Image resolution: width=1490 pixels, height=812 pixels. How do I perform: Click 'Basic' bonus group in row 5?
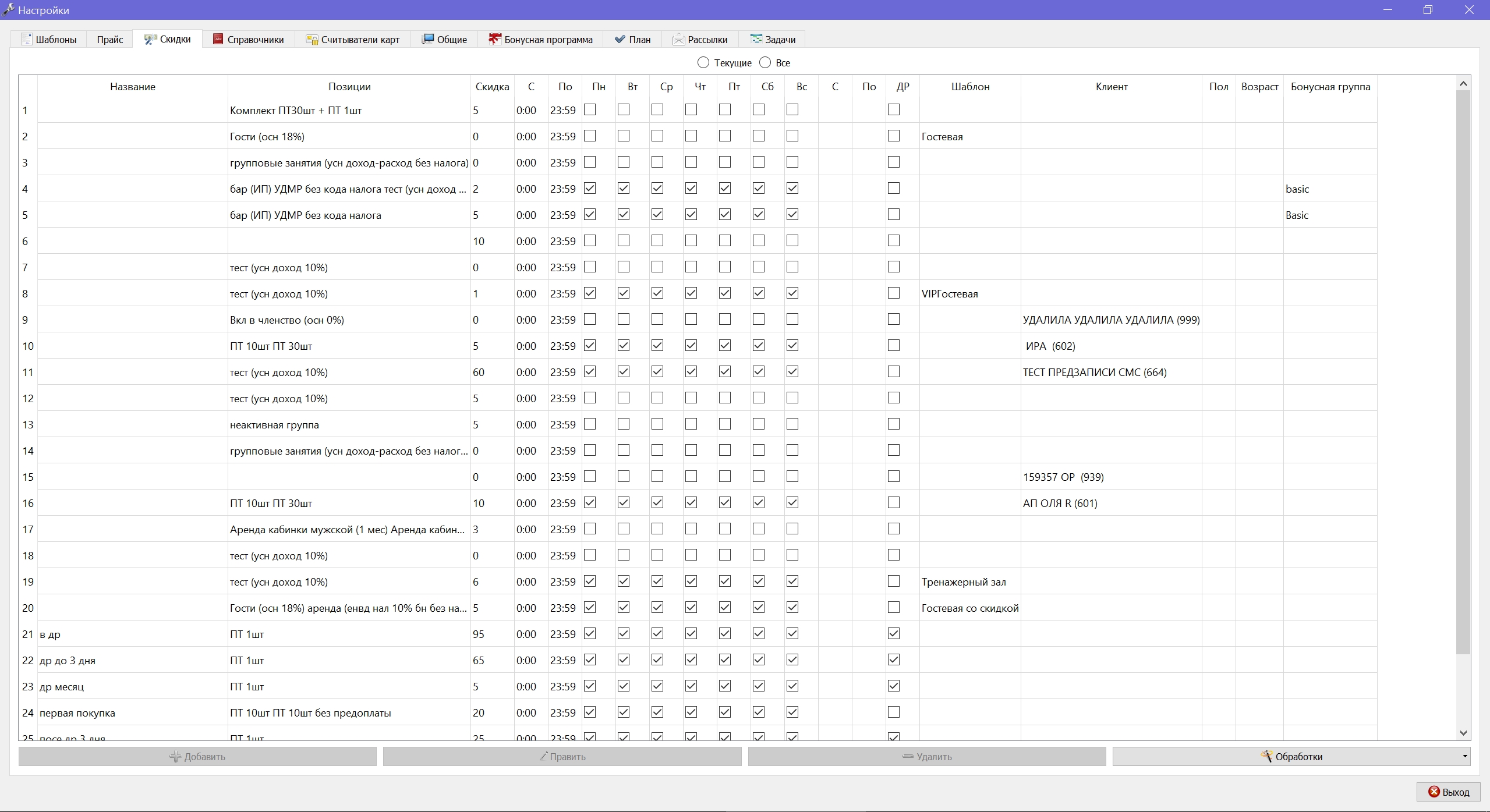point(1330,215)
